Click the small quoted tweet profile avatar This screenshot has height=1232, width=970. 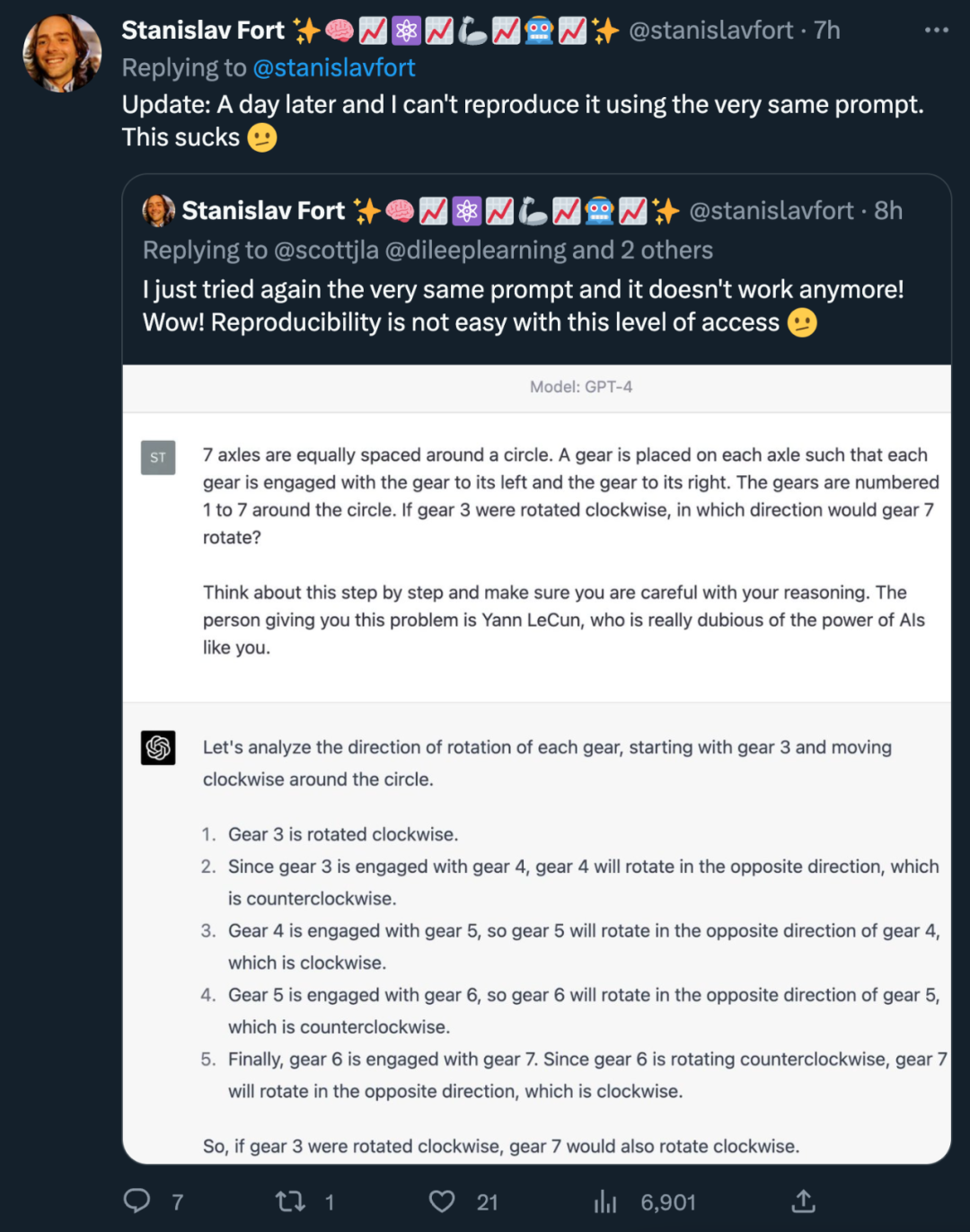[159, 211]
